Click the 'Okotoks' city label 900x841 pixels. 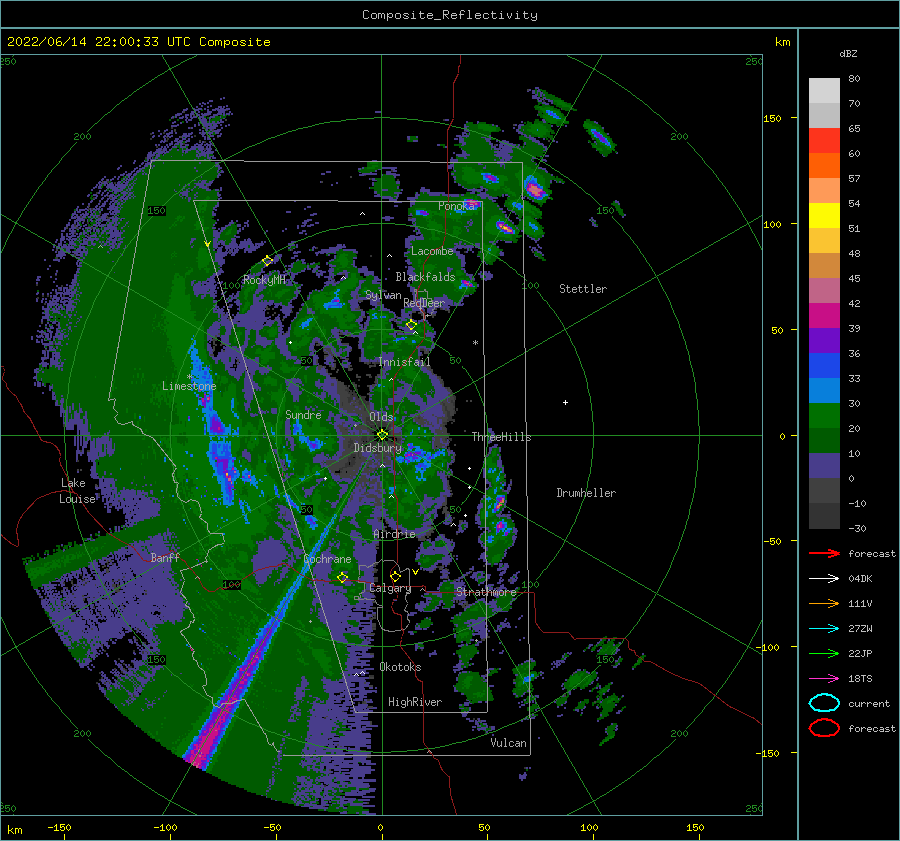400,667
